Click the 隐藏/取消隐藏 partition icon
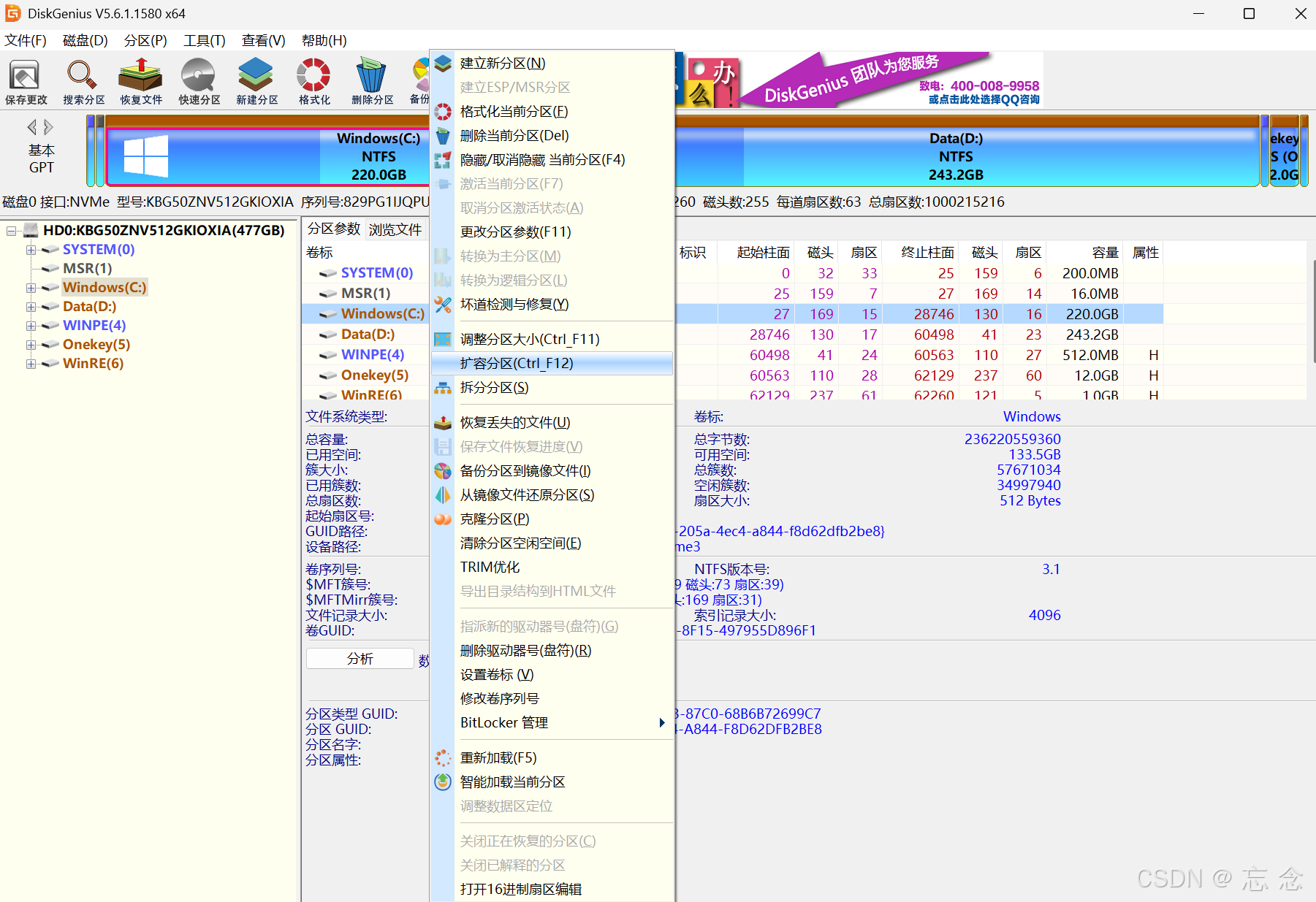This screenshot has width=1316, height=902. [x=443, y=160]
